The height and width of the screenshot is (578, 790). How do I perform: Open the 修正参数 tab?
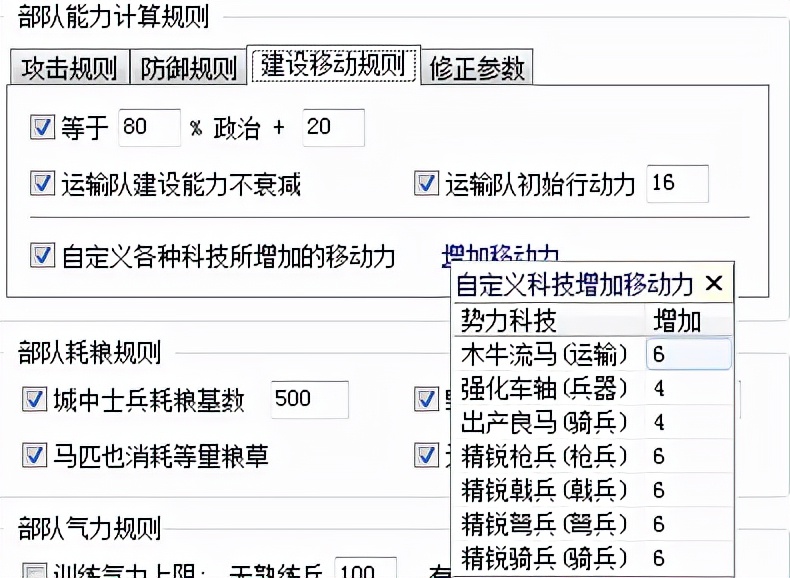[x=477, y=68]
